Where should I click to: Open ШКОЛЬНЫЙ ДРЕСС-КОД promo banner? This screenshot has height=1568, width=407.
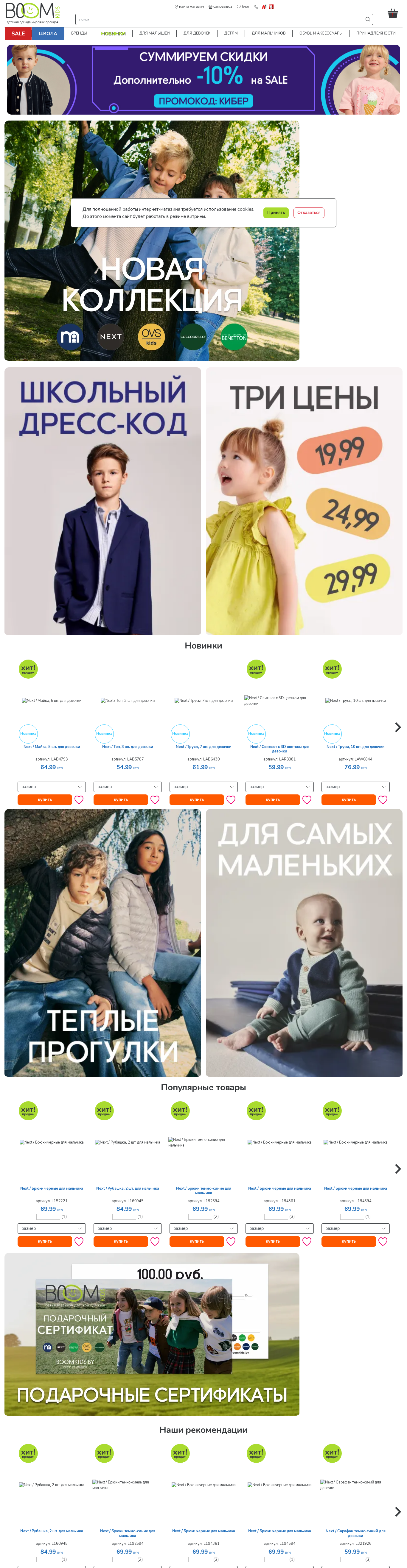(x=103, y=500)
